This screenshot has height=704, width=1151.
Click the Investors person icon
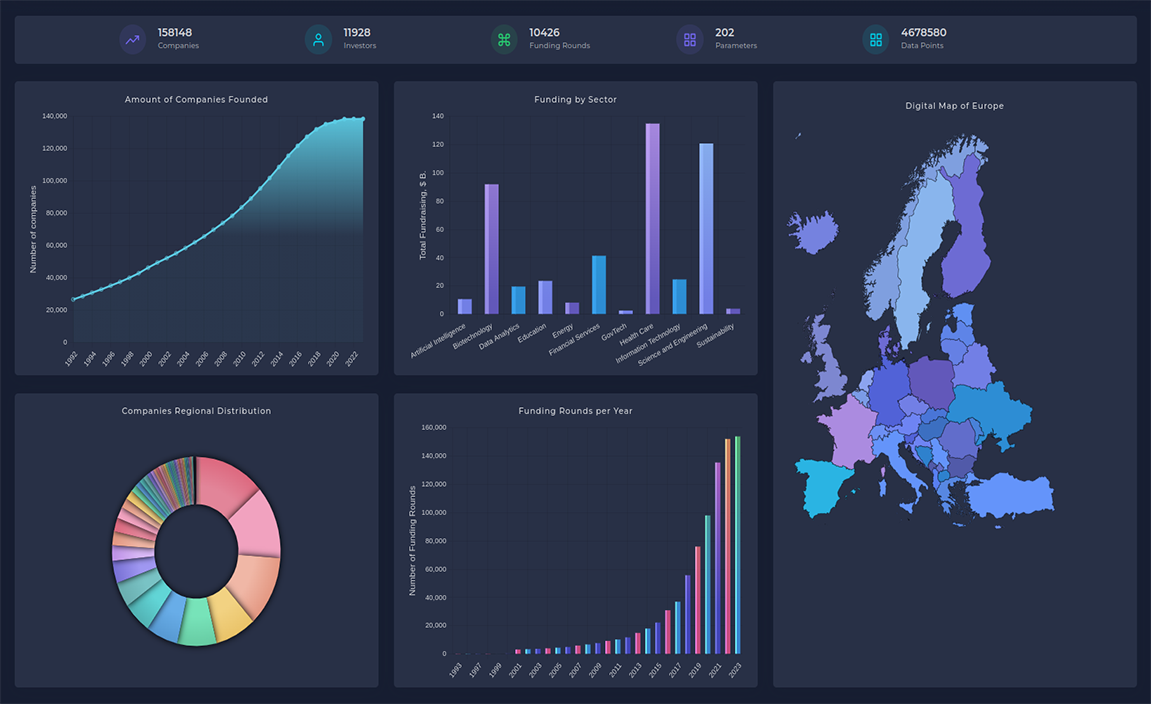(318, 40)
